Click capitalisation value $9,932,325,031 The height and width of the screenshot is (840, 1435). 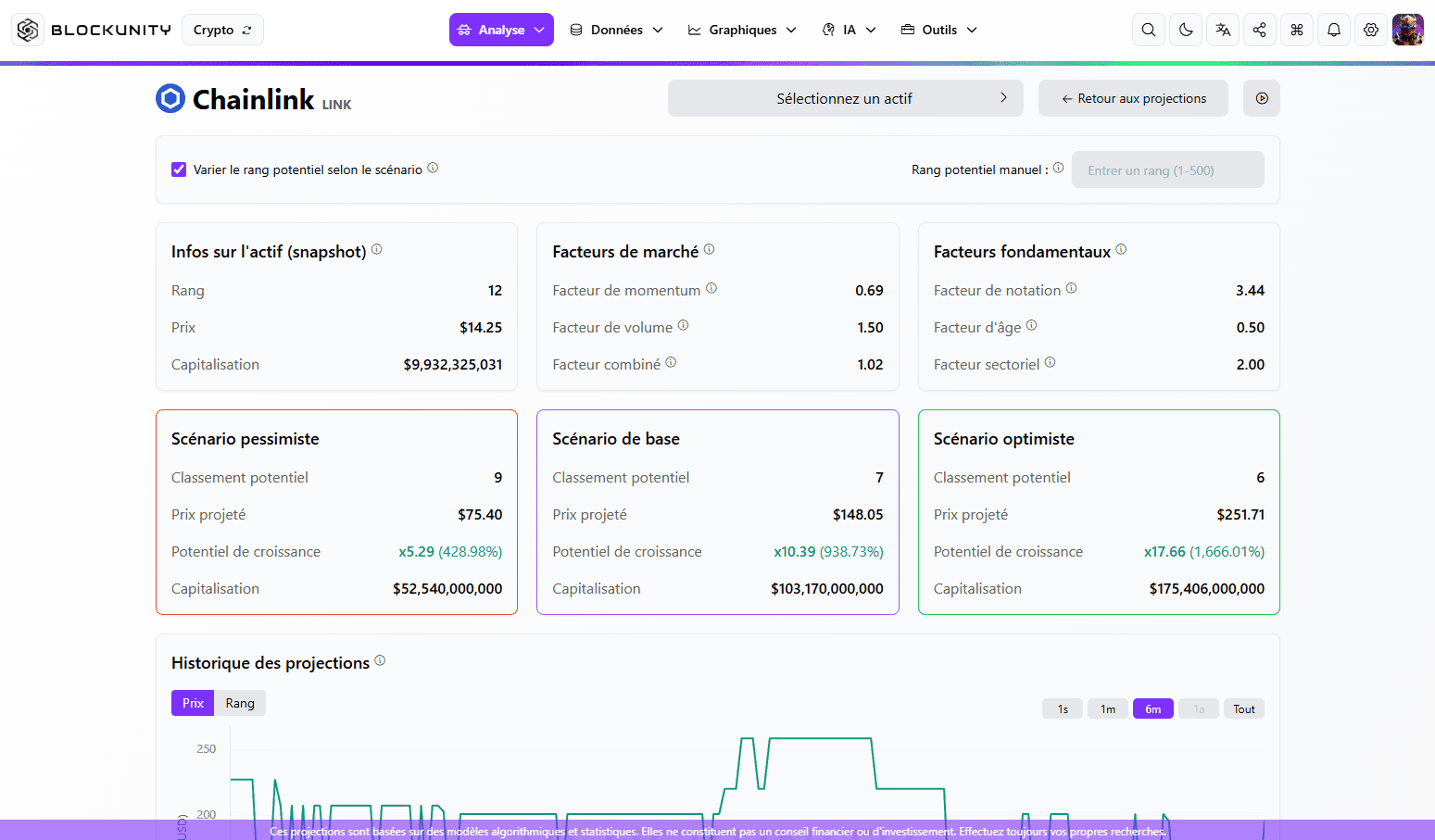[x=453, y=364]
